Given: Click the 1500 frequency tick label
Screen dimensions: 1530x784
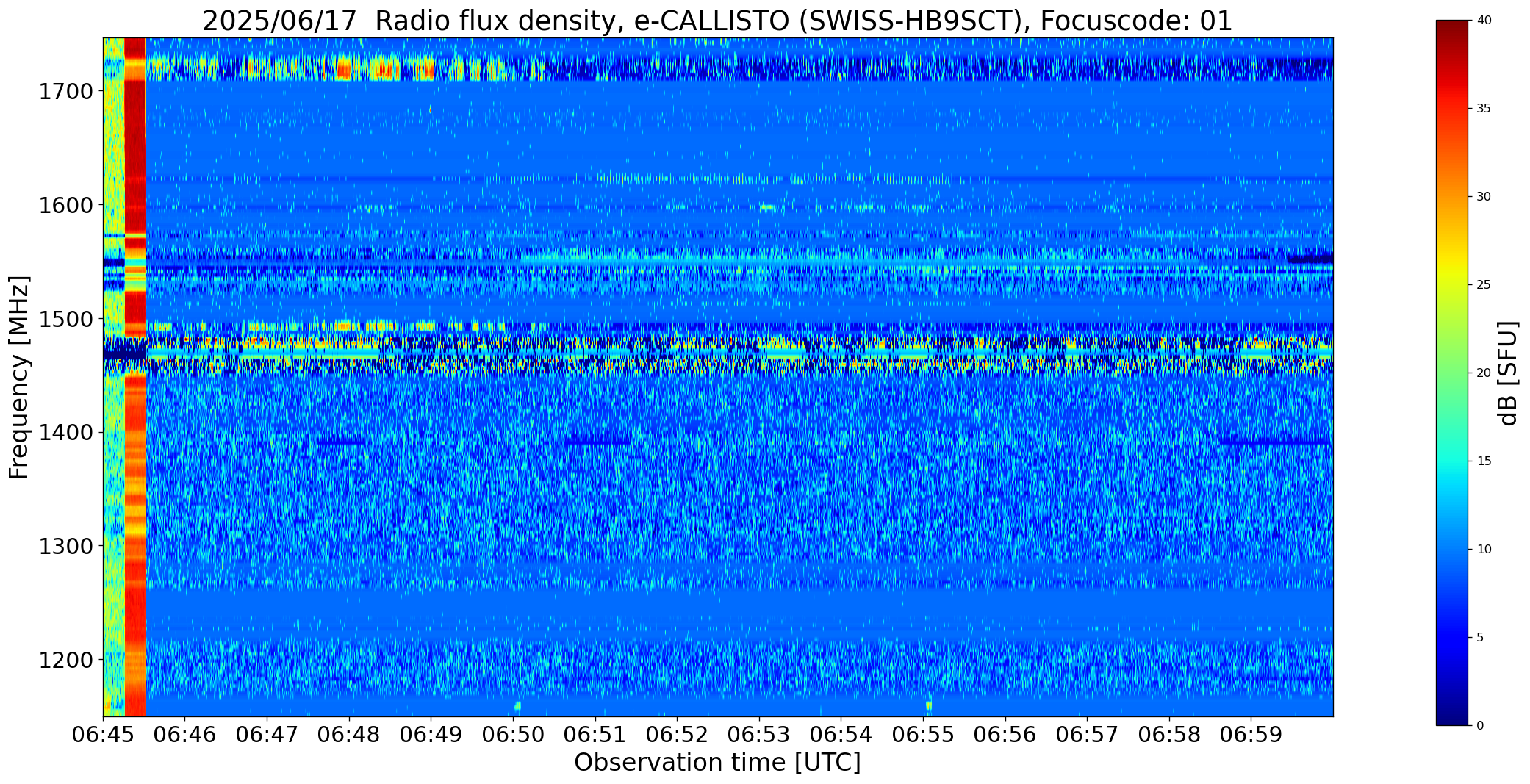Looking at the screenshot, I should click(65, 319).
